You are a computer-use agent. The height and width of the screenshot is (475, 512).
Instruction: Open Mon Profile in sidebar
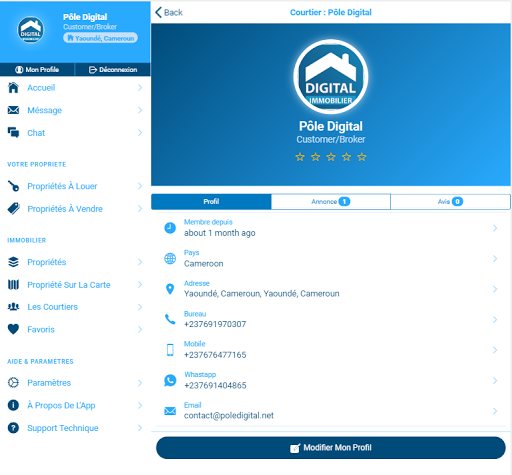(37, 69)
